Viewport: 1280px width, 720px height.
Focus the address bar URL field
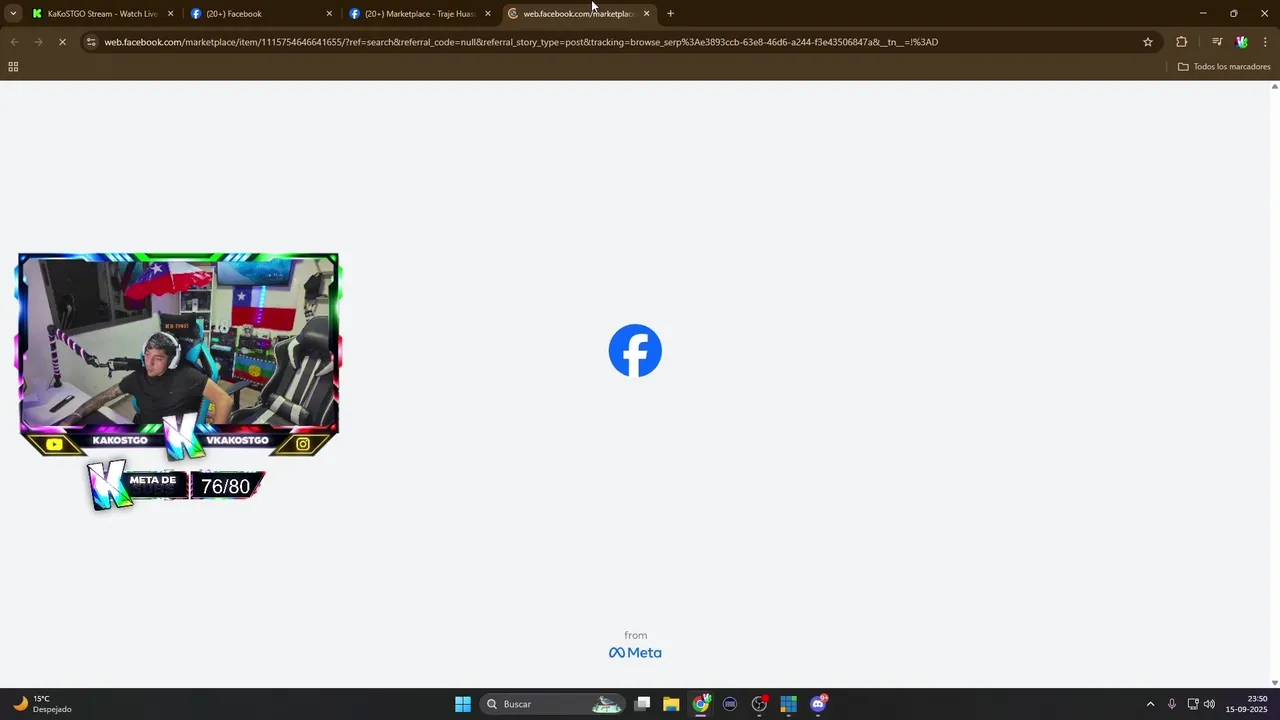coord(620,42)
